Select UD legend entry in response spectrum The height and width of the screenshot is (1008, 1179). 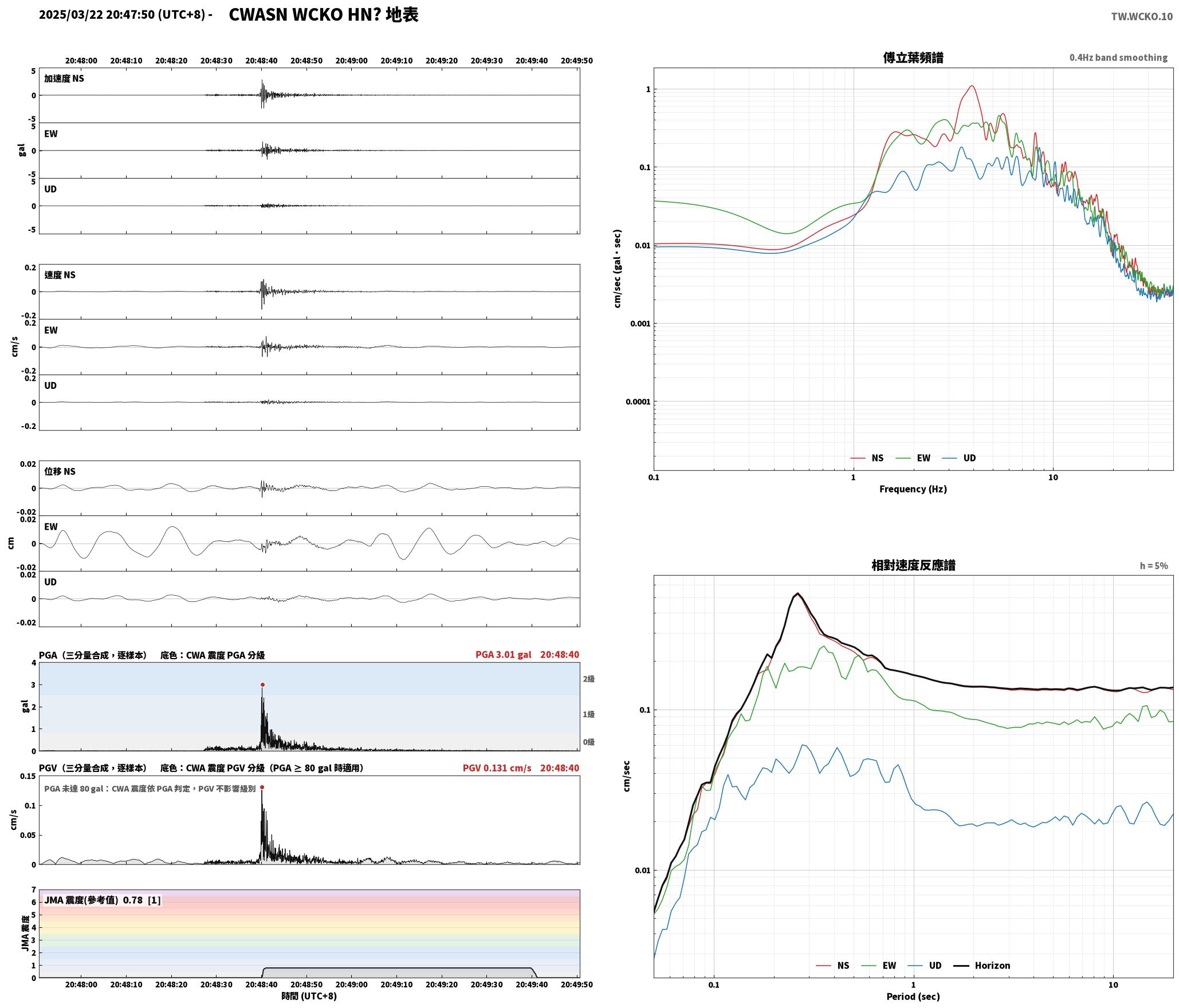(x=924, y=966)
